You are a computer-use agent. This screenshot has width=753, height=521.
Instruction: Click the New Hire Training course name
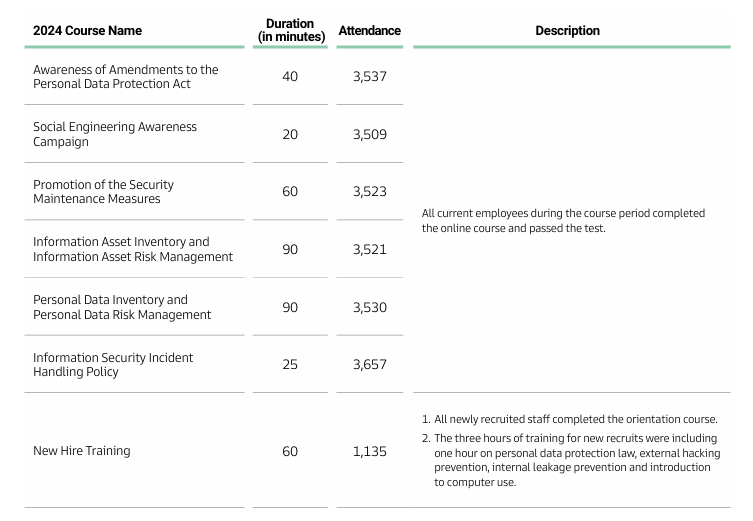tap(81, 451)
